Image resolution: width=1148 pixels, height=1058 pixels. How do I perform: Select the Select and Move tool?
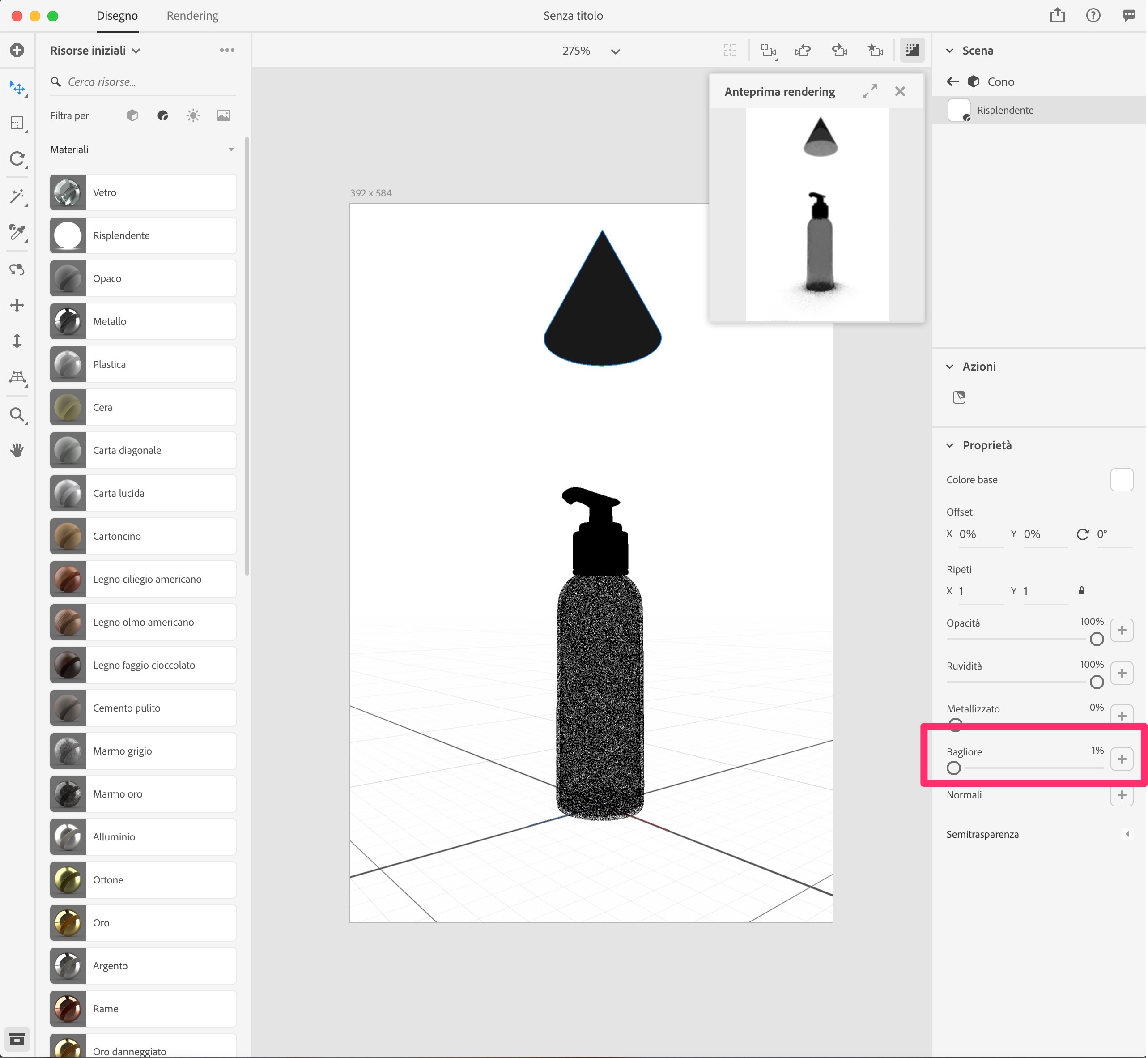(17, 88)
